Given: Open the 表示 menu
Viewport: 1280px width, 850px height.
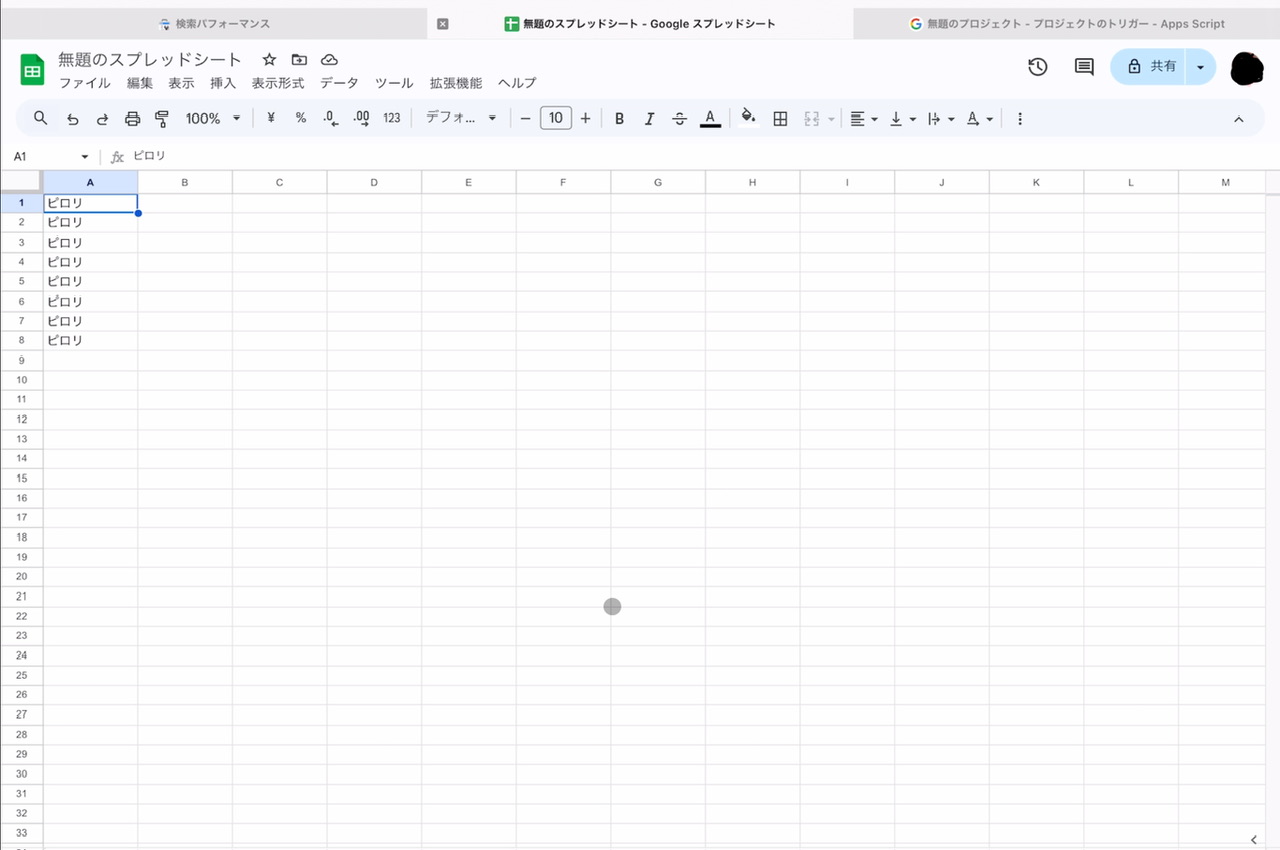Looking at the screenshot, I should (181, 83).
